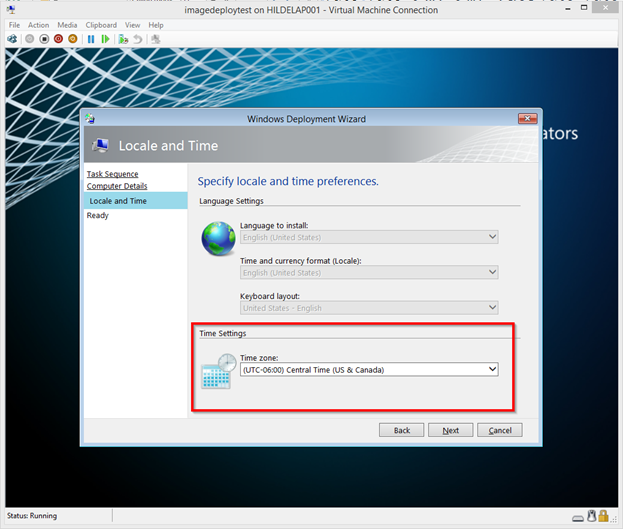
Task: Click the 'Time and currency format (Locale):' label
Action: [301, 261]
